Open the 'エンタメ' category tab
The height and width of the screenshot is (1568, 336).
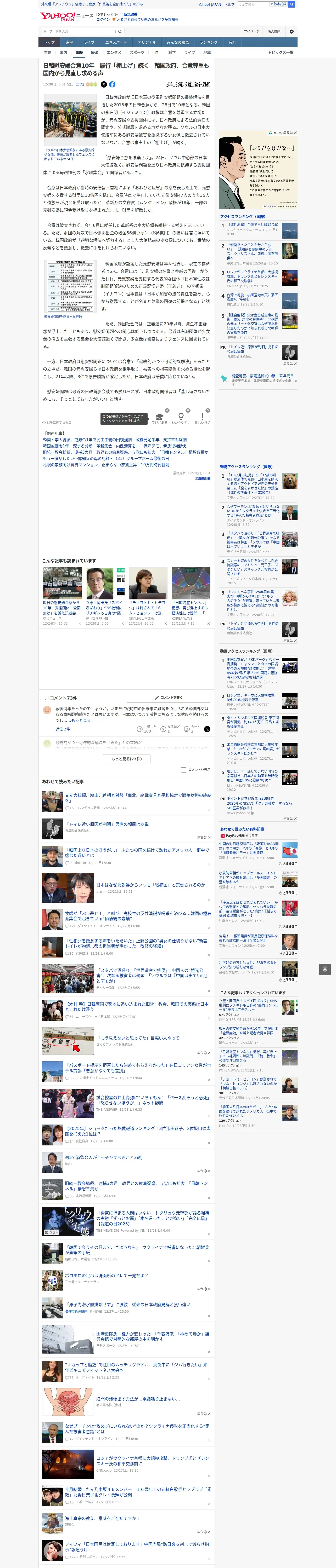tap(114, 52)
